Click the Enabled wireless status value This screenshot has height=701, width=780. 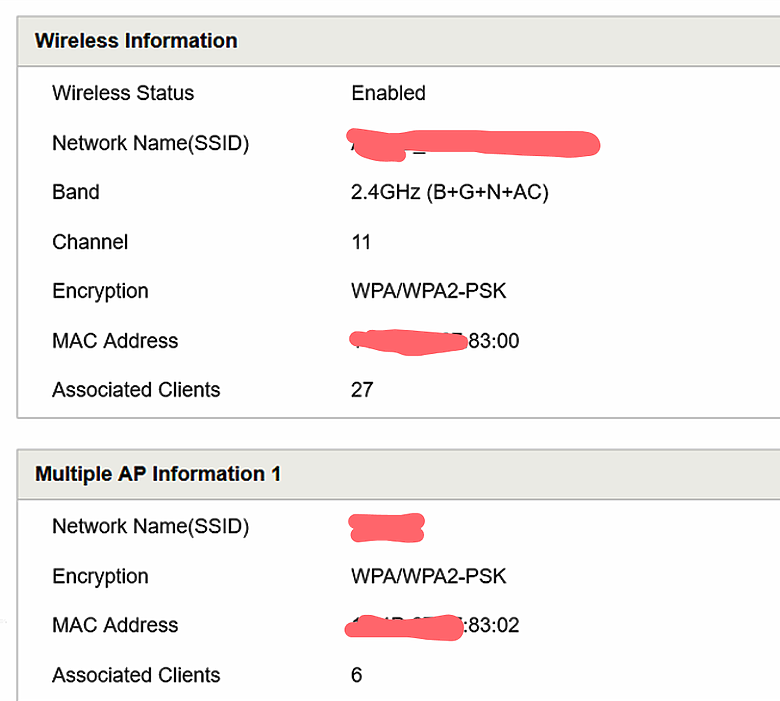coord(388,93)
